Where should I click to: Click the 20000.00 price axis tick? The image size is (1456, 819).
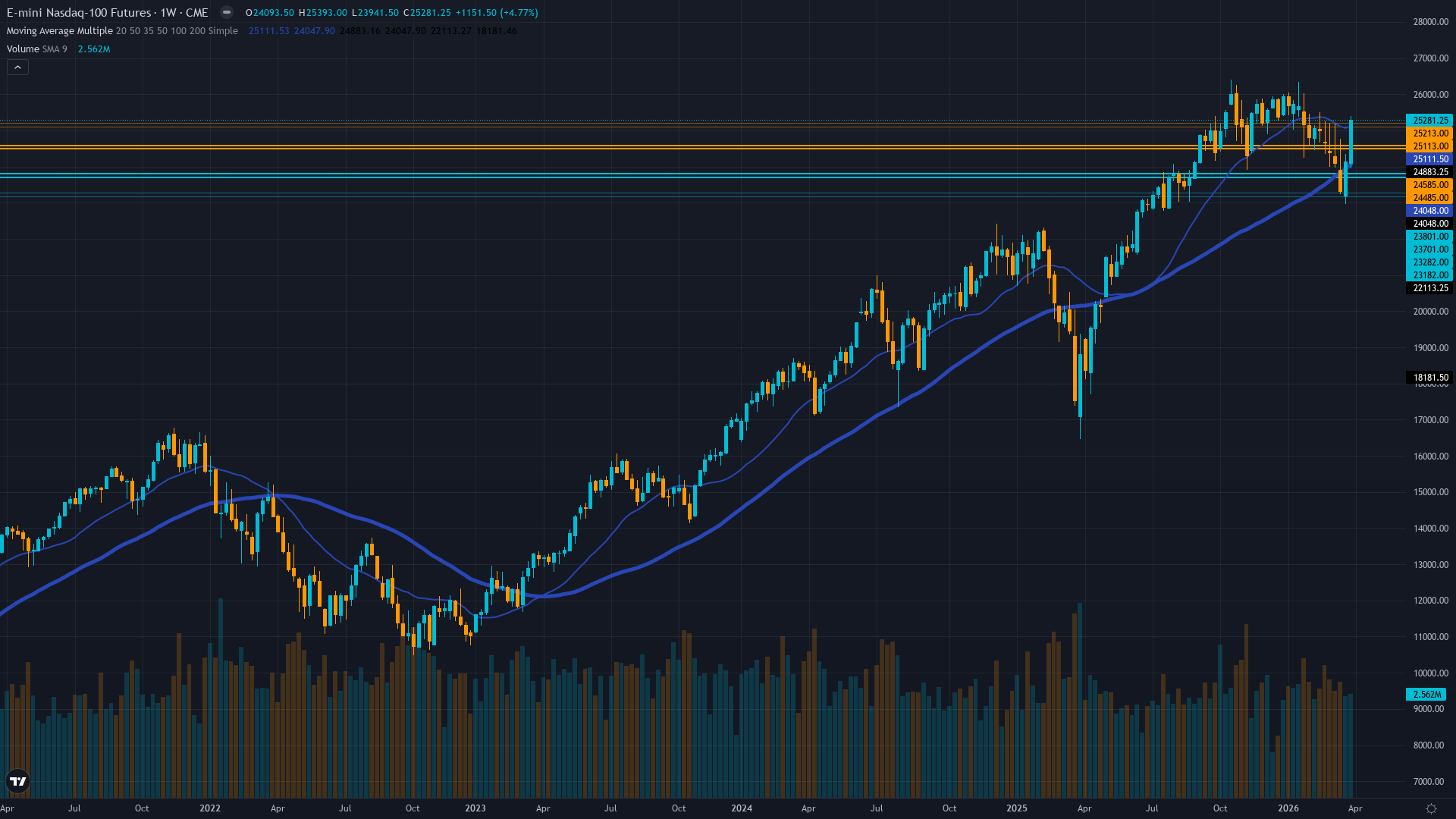coord(1430,312)
